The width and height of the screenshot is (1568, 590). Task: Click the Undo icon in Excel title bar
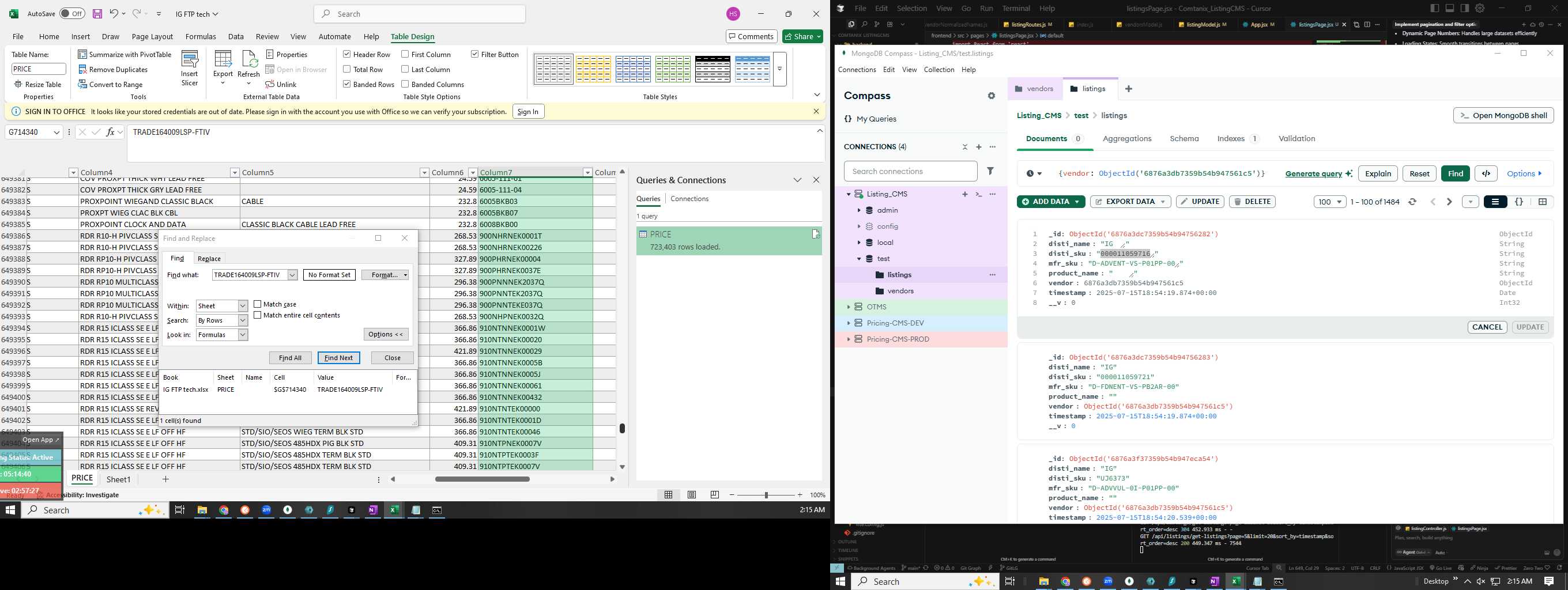114,13
